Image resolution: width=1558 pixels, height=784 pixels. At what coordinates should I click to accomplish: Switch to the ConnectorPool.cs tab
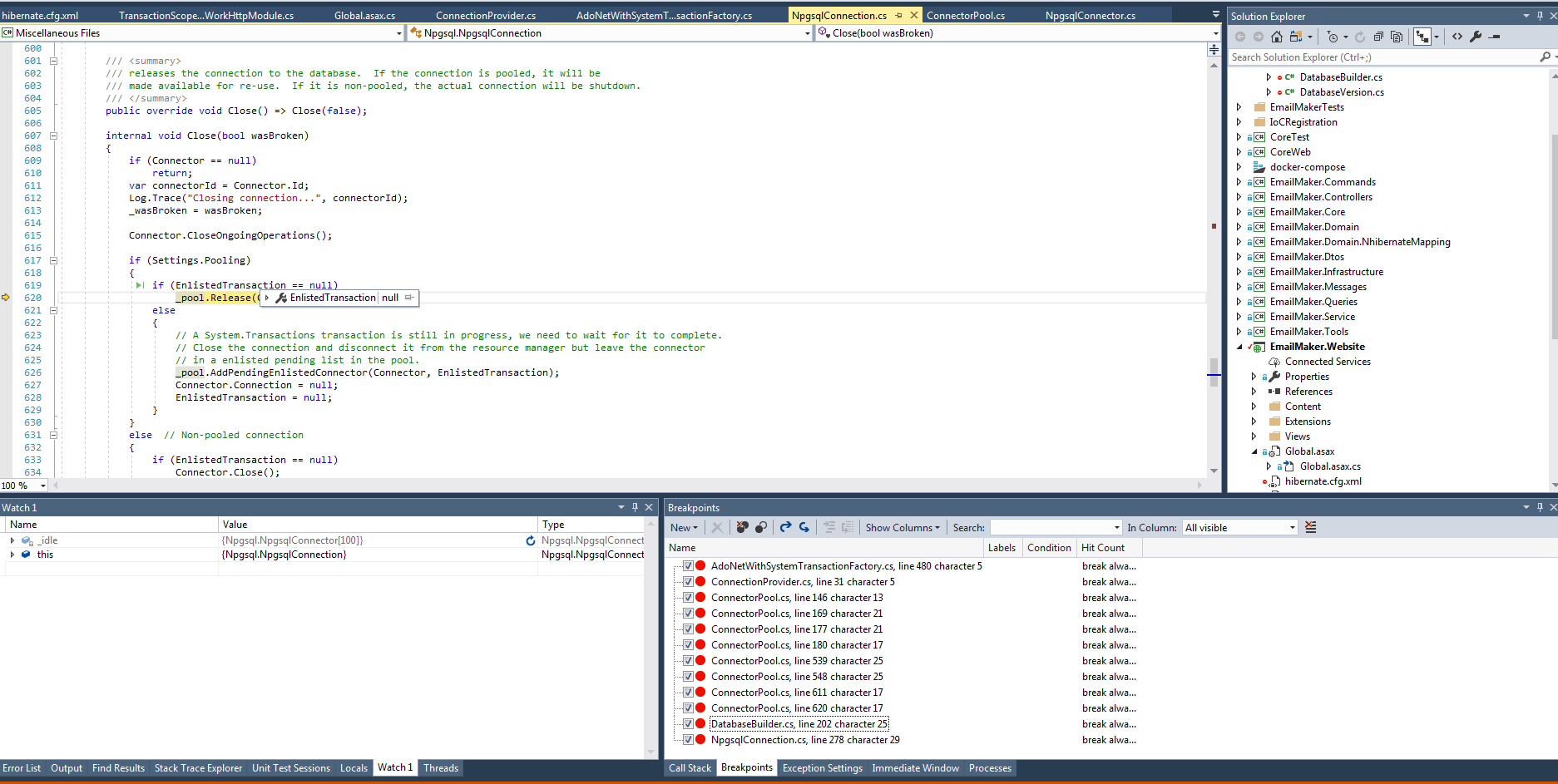coord(965,15)
